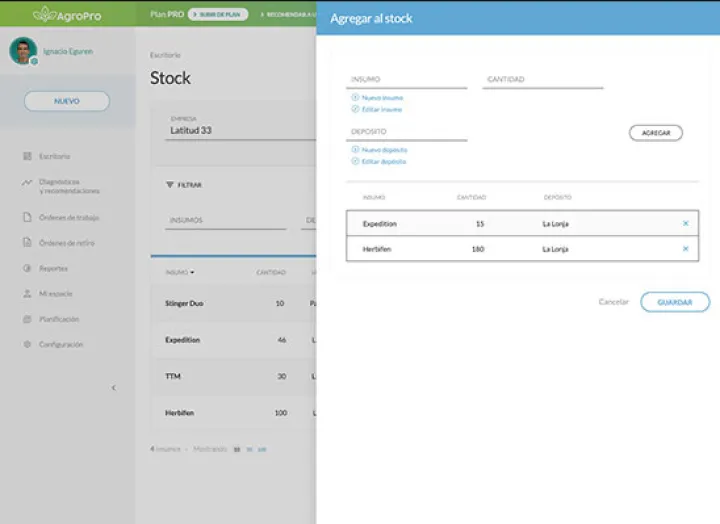Click the edit icon beside Editar depósito
The width and height of the screenshot is (720, 524).
(x=354, y=161)
